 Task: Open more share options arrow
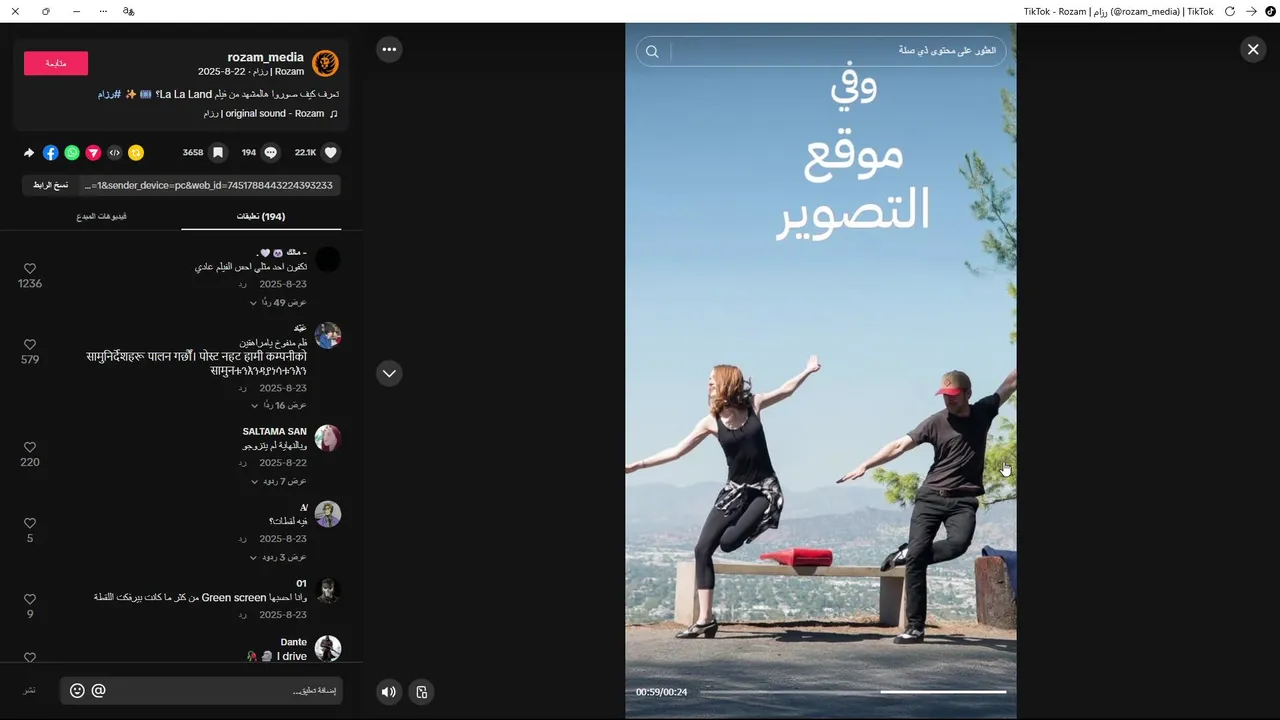point(29,153)
